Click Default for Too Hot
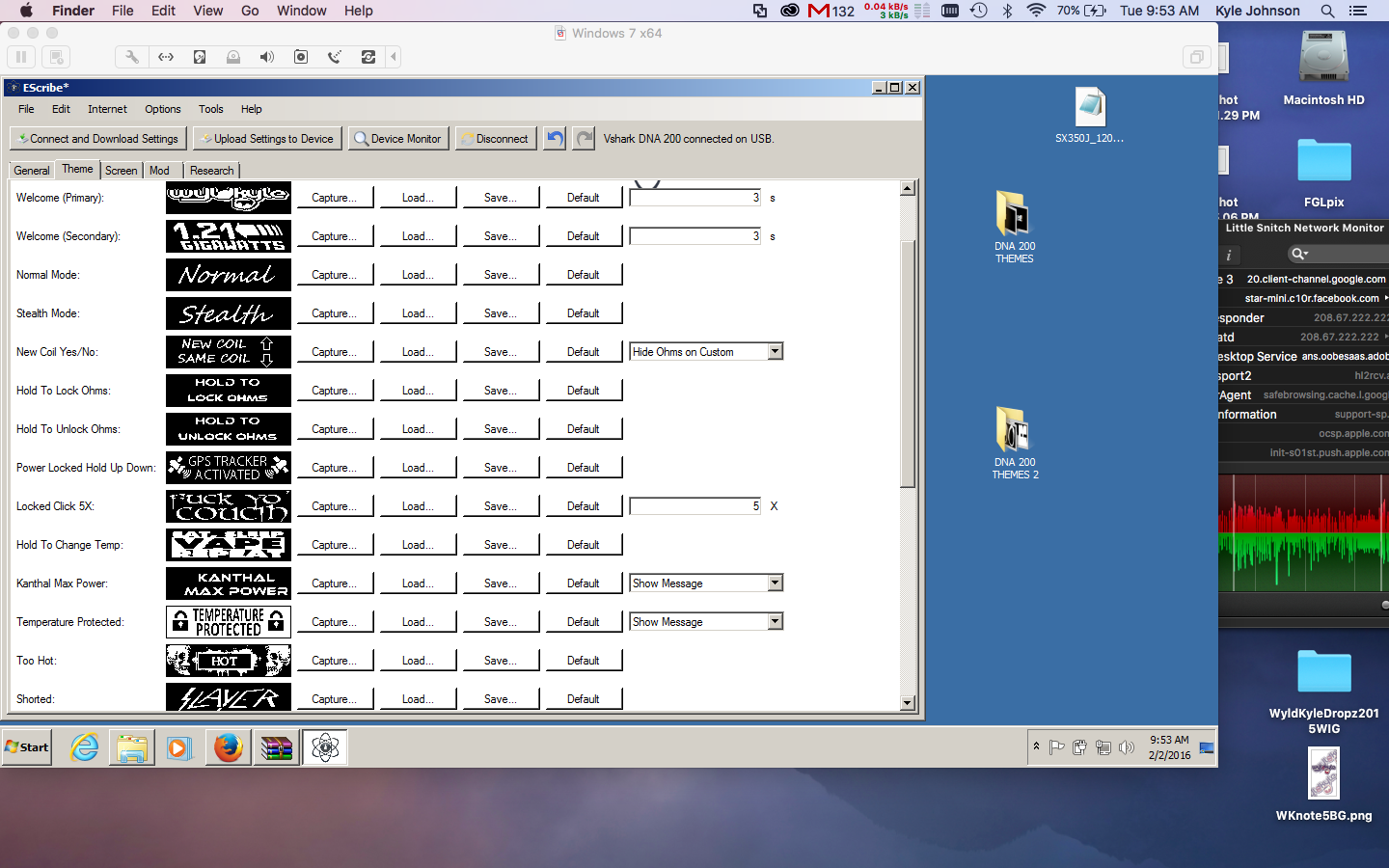Image resolution: width=1389 pixels, height=868 pixels. click(583, 661)
